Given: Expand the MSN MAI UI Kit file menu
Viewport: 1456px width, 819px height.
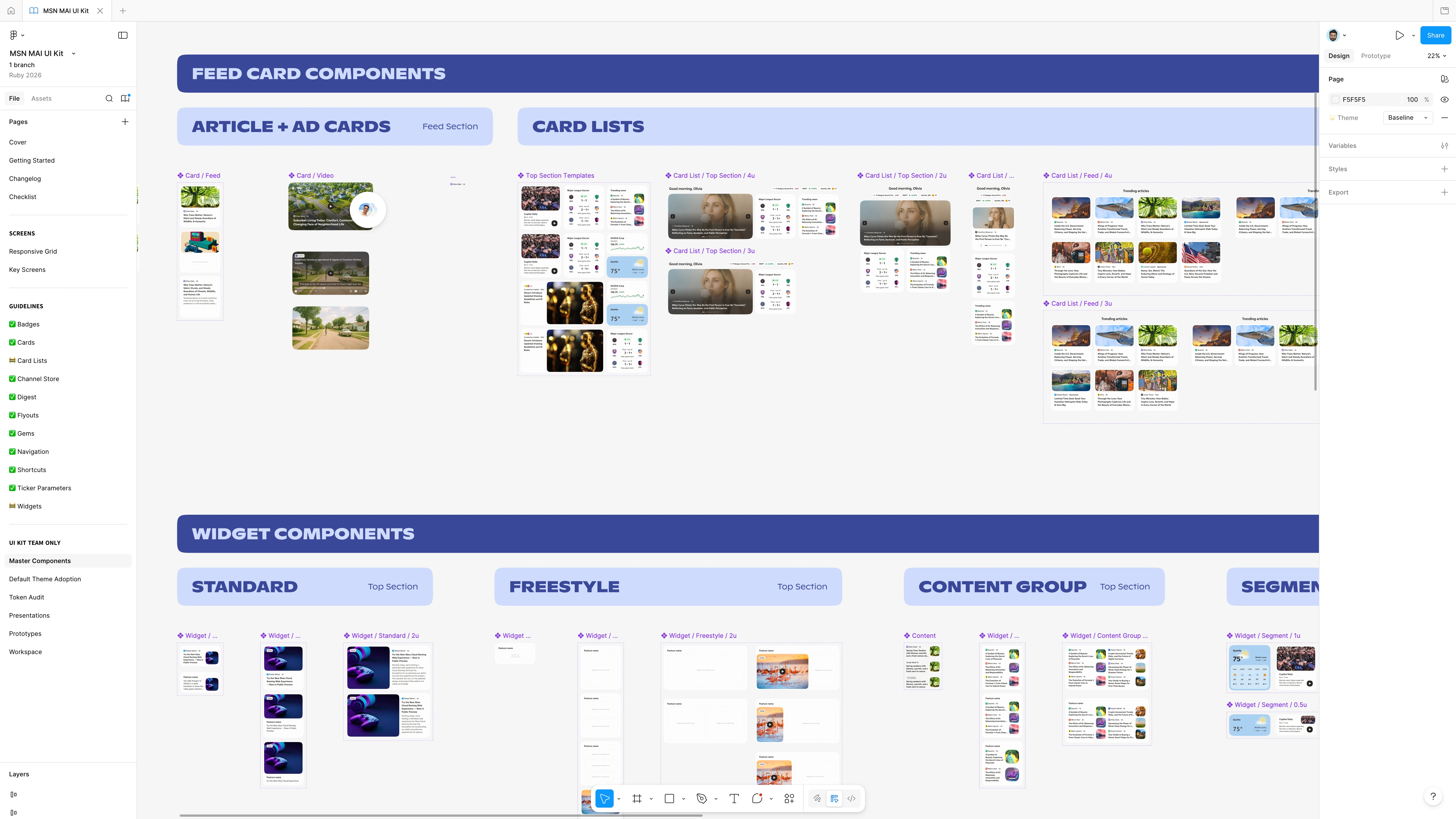Looking at the screenshot, I should tap(73, 53).
